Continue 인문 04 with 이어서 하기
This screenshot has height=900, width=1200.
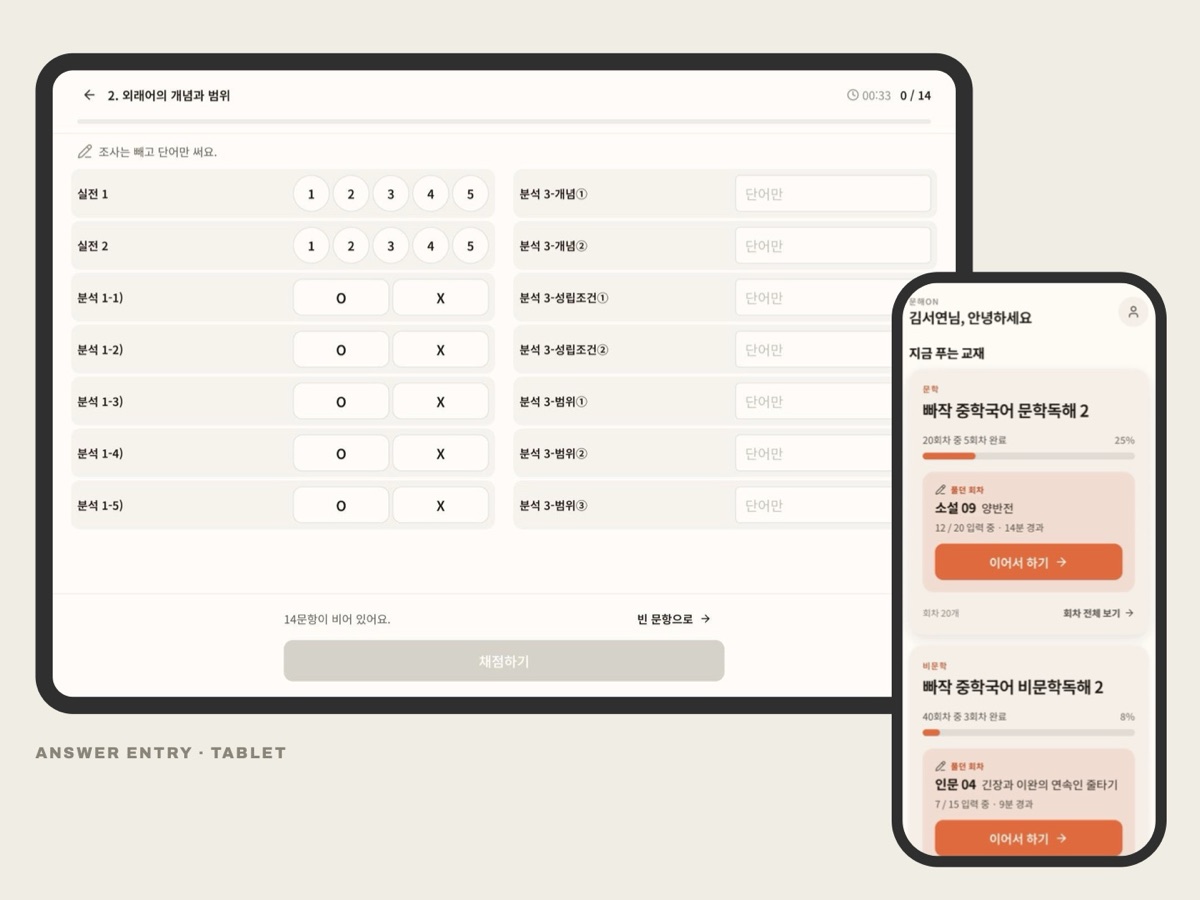pyautogui.click(x=1028, y=838)
